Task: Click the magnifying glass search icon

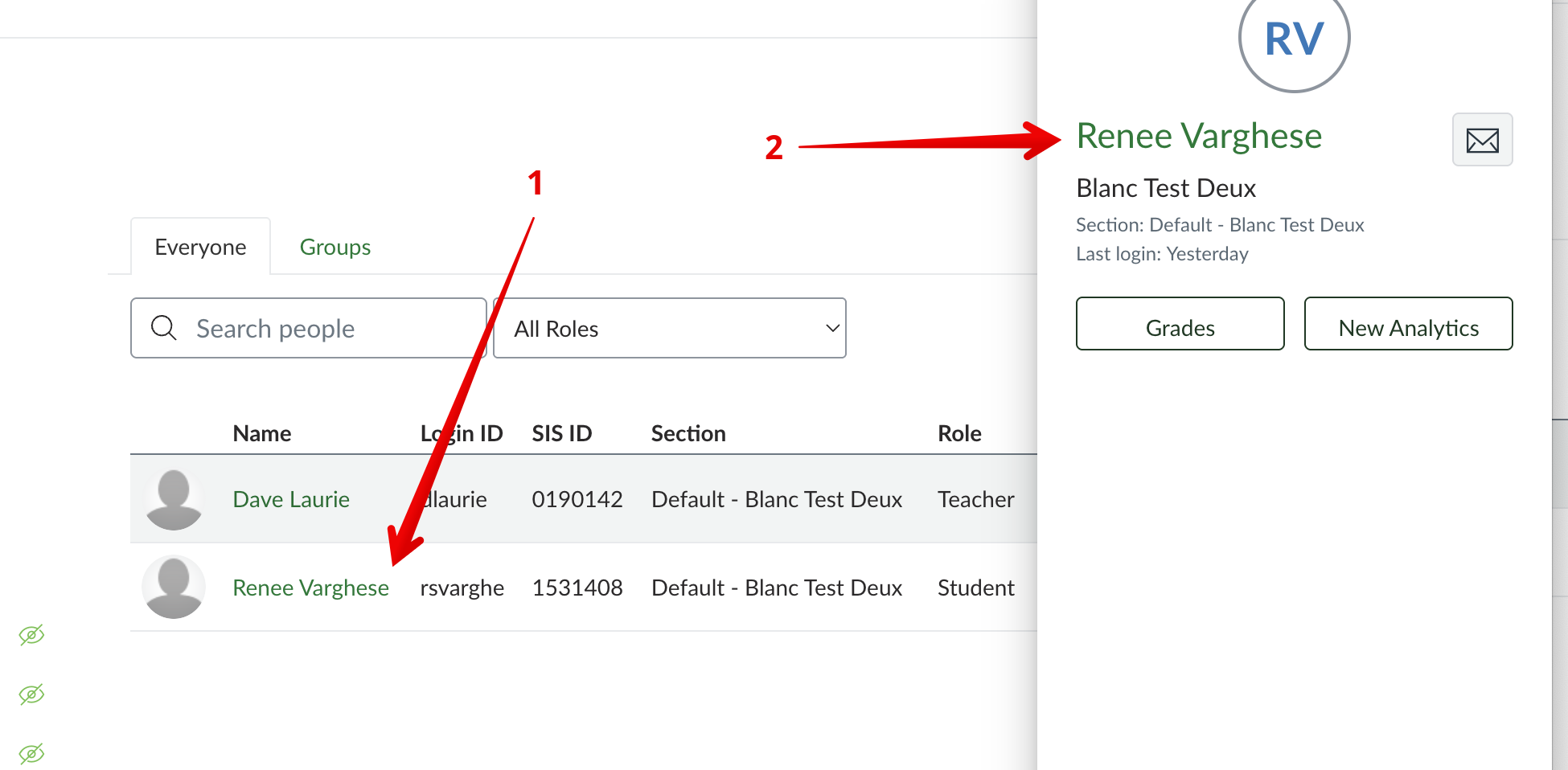Action: [164, 328]
